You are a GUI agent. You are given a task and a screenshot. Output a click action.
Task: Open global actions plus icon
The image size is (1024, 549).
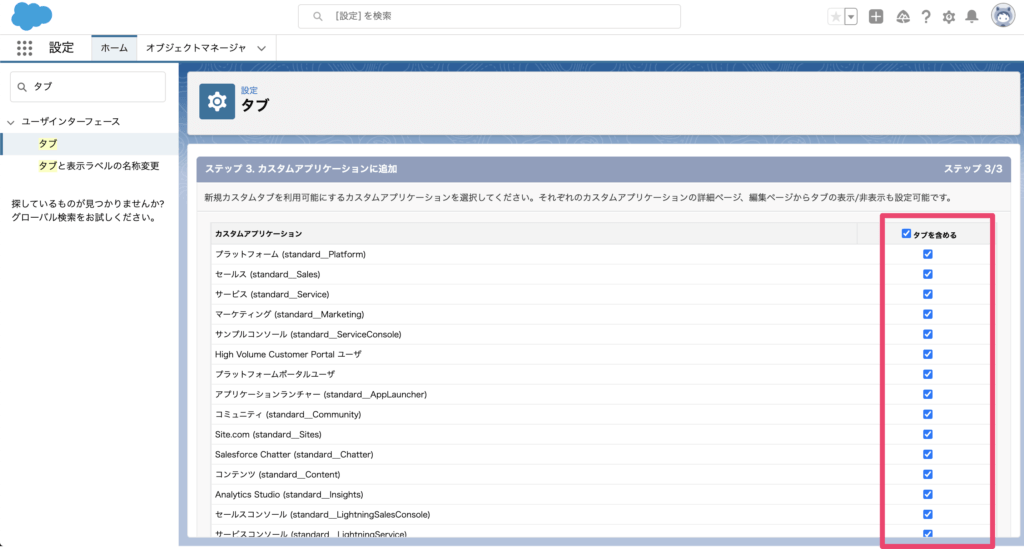876,17
